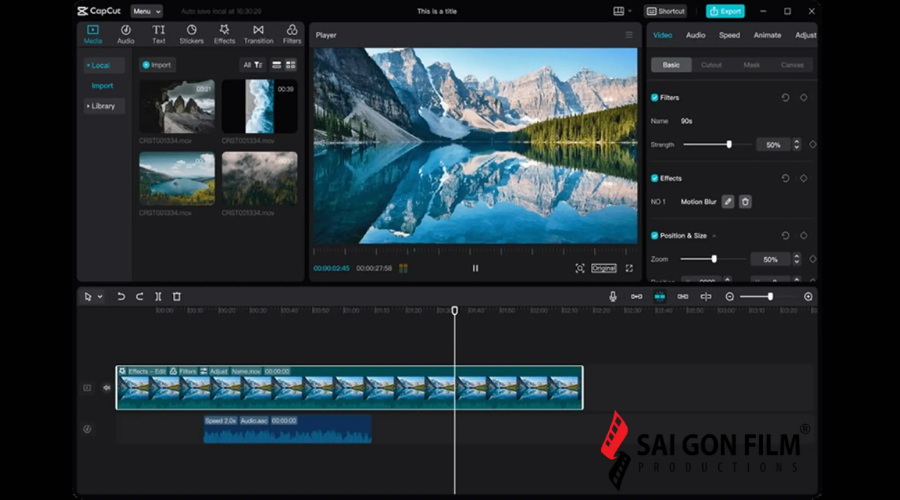Expand the Library section in media sidebar
This screenshot has width=900, height=500.
[102, 106]
